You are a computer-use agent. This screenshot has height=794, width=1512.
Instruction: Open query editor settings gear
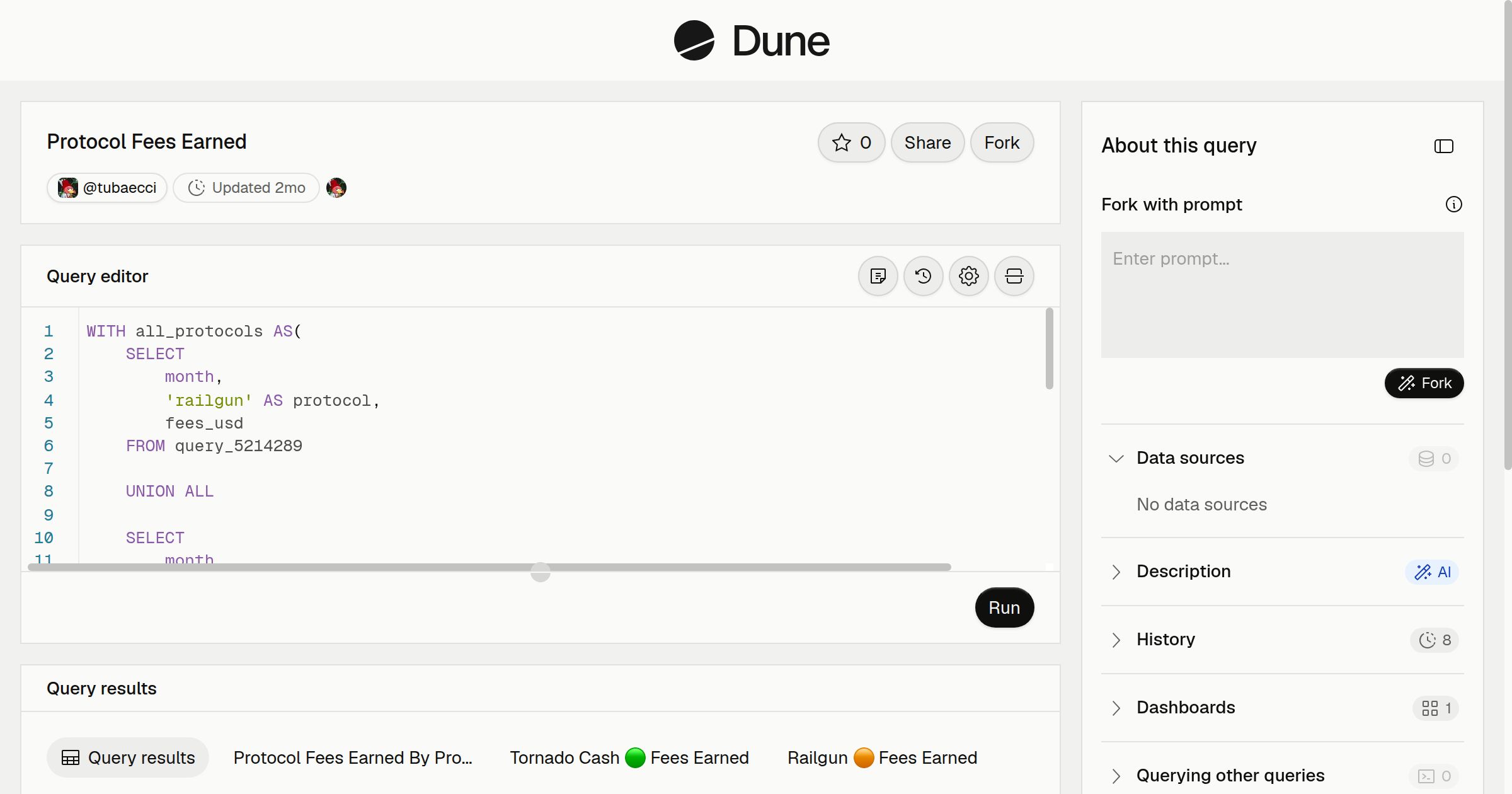tap(969, 276)
